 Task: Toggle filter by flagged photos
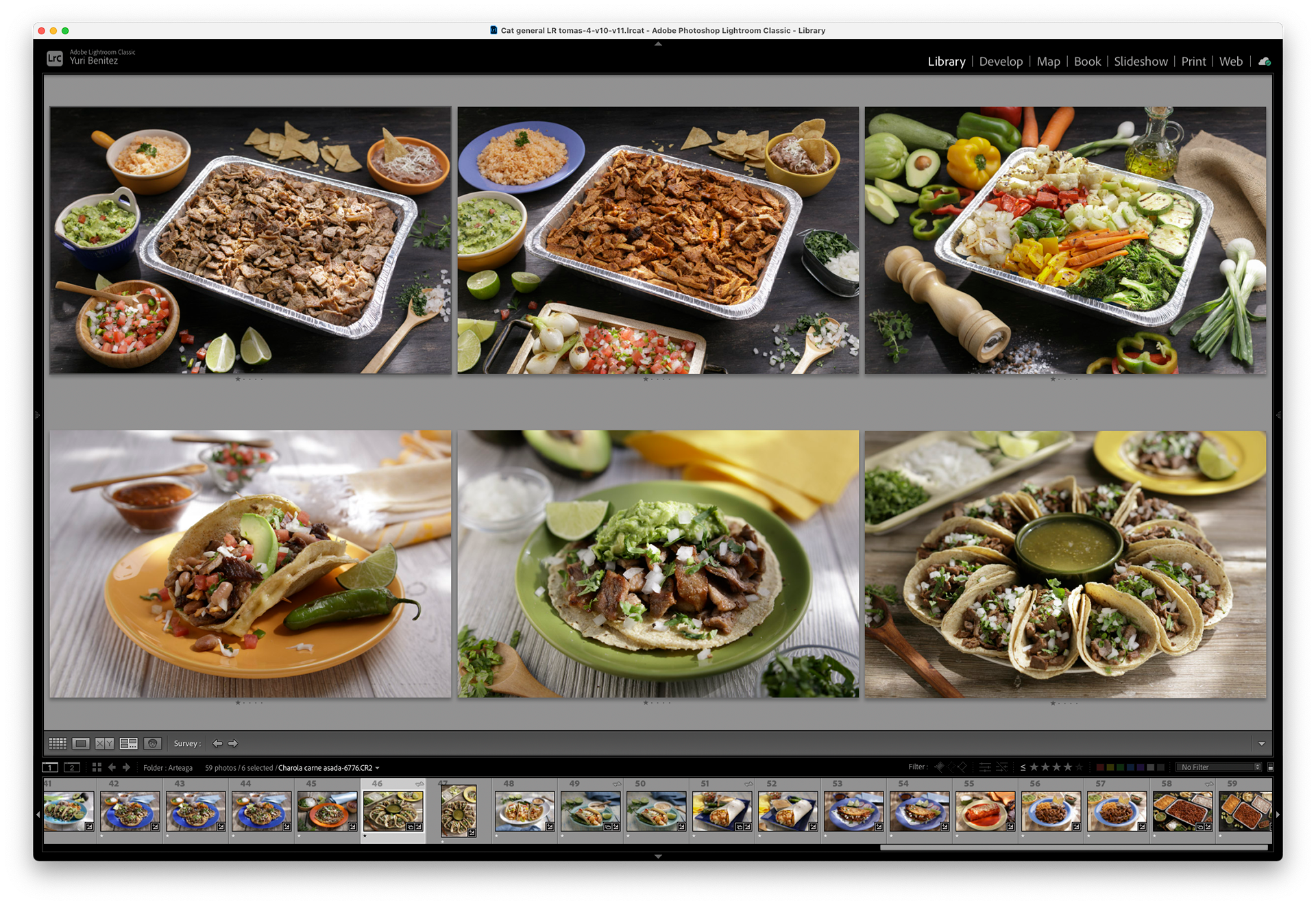[x=940, y=767]
